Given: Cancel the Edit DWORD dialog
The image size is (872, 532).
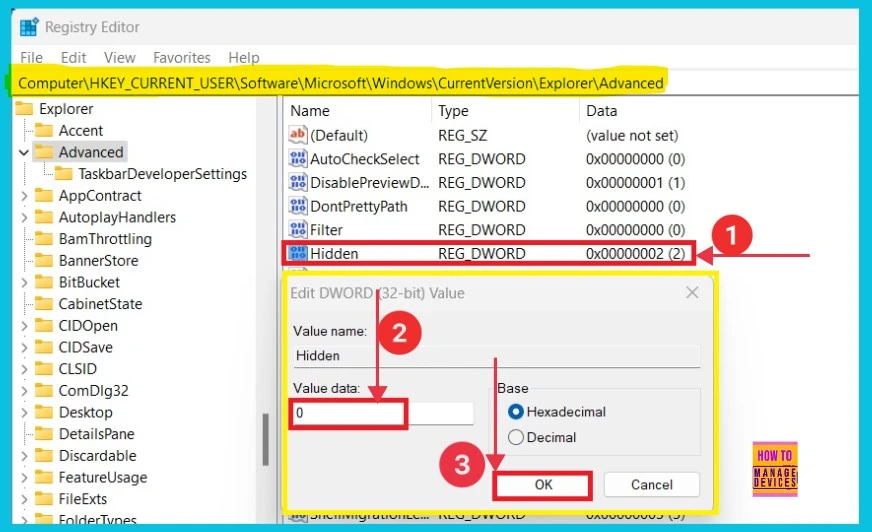Looking at the screenshot, I should coord(652,485).
